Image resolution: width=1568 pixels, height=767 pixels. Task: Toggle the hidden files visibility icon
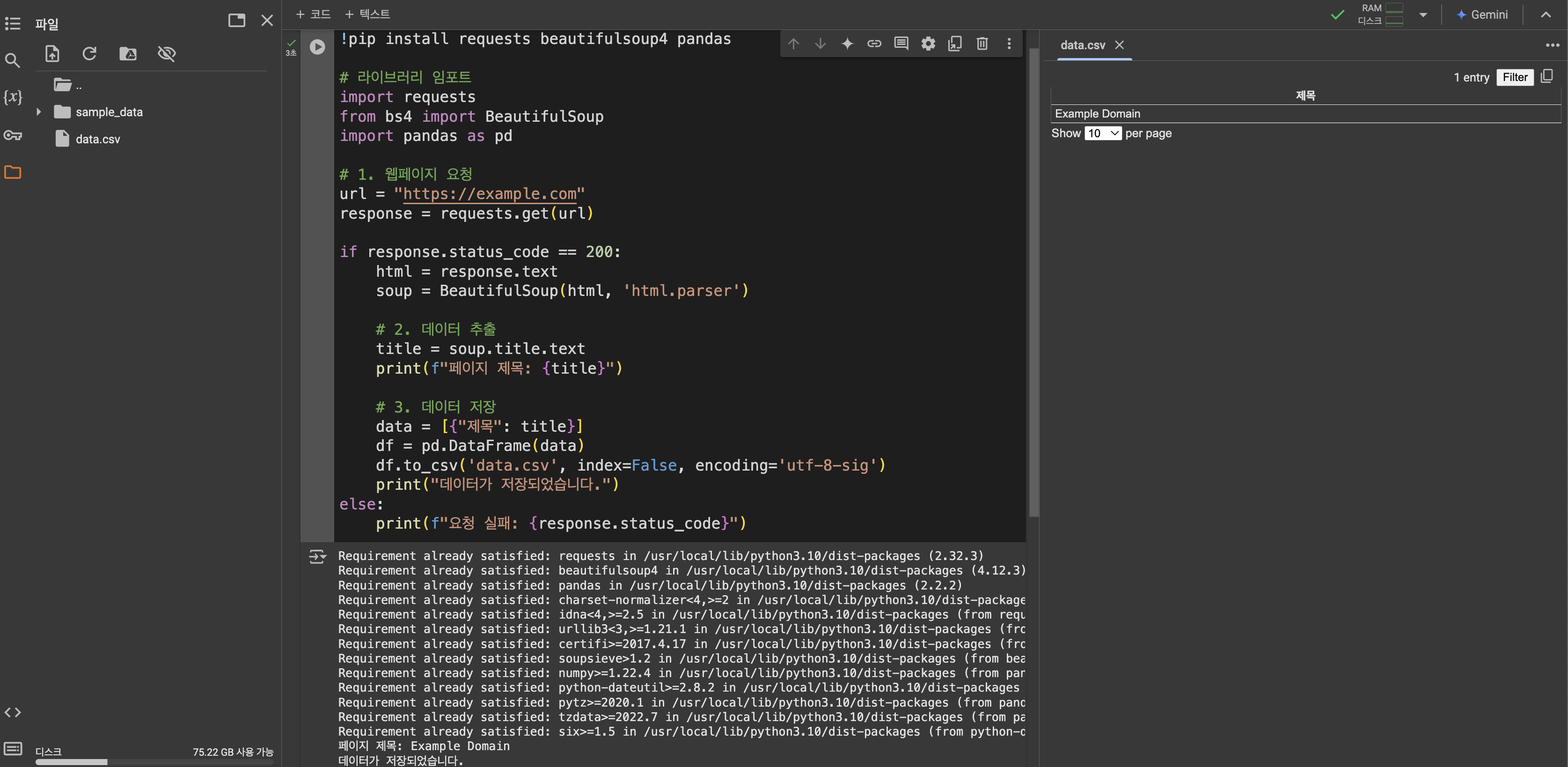[x=166, y=53]
